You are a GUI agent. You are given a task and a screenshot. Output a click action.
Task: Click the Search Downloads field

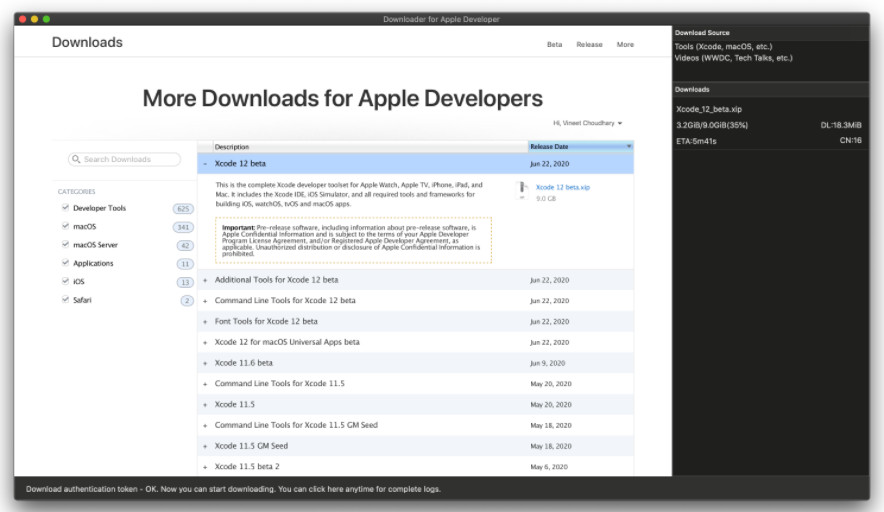[124, 160]
